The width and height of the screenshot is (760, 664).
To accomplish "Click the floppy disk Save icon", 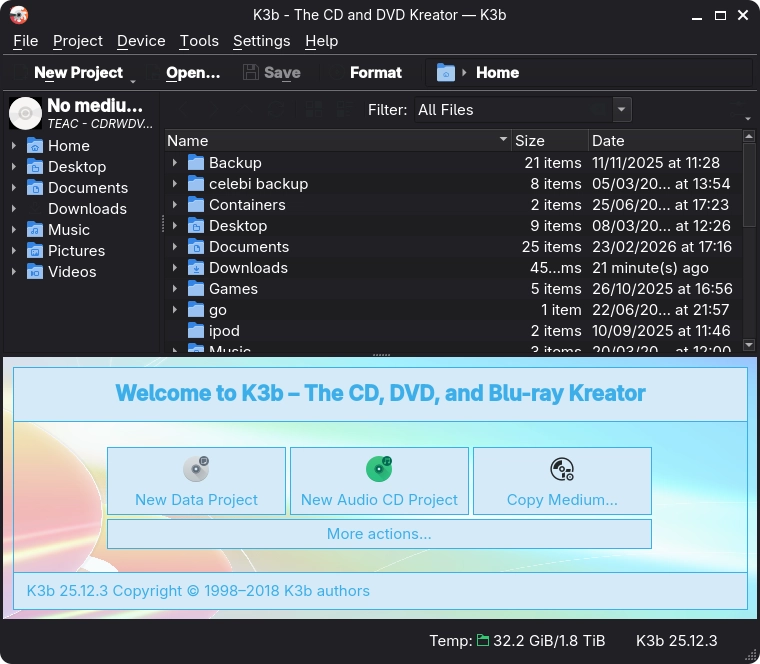I will [251, 73].
